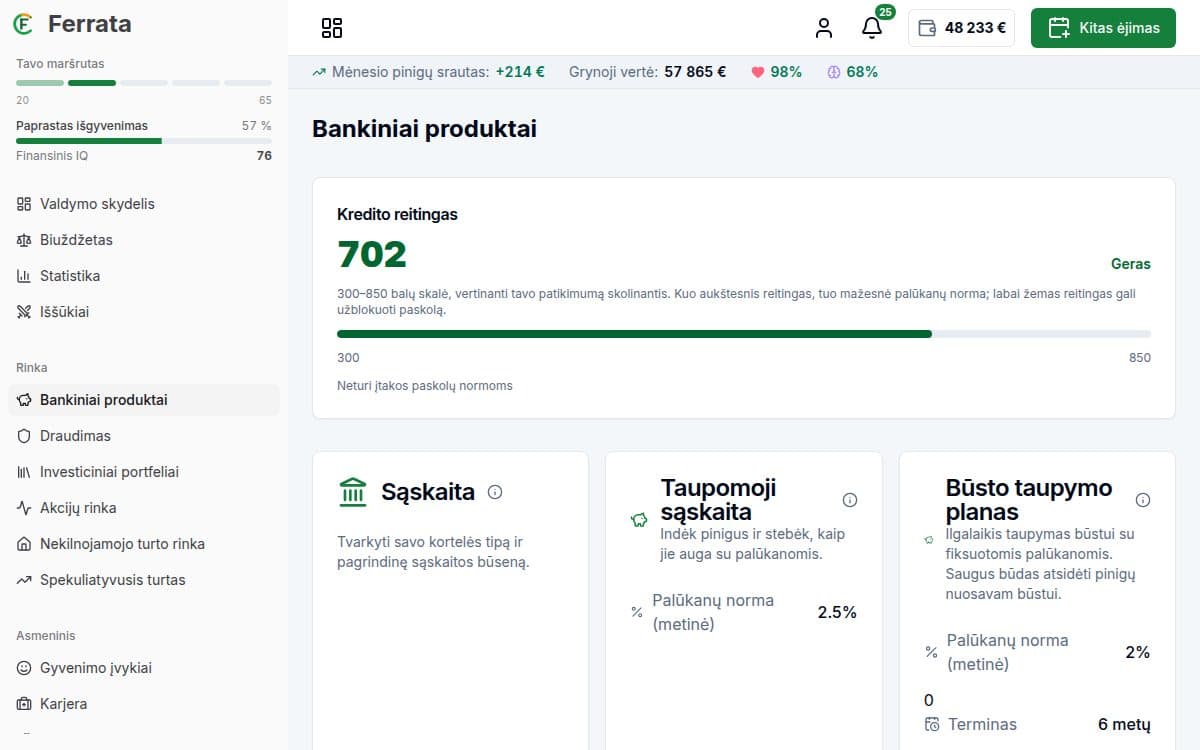Click the brain icon next to 68%

[x=834, y=72]
